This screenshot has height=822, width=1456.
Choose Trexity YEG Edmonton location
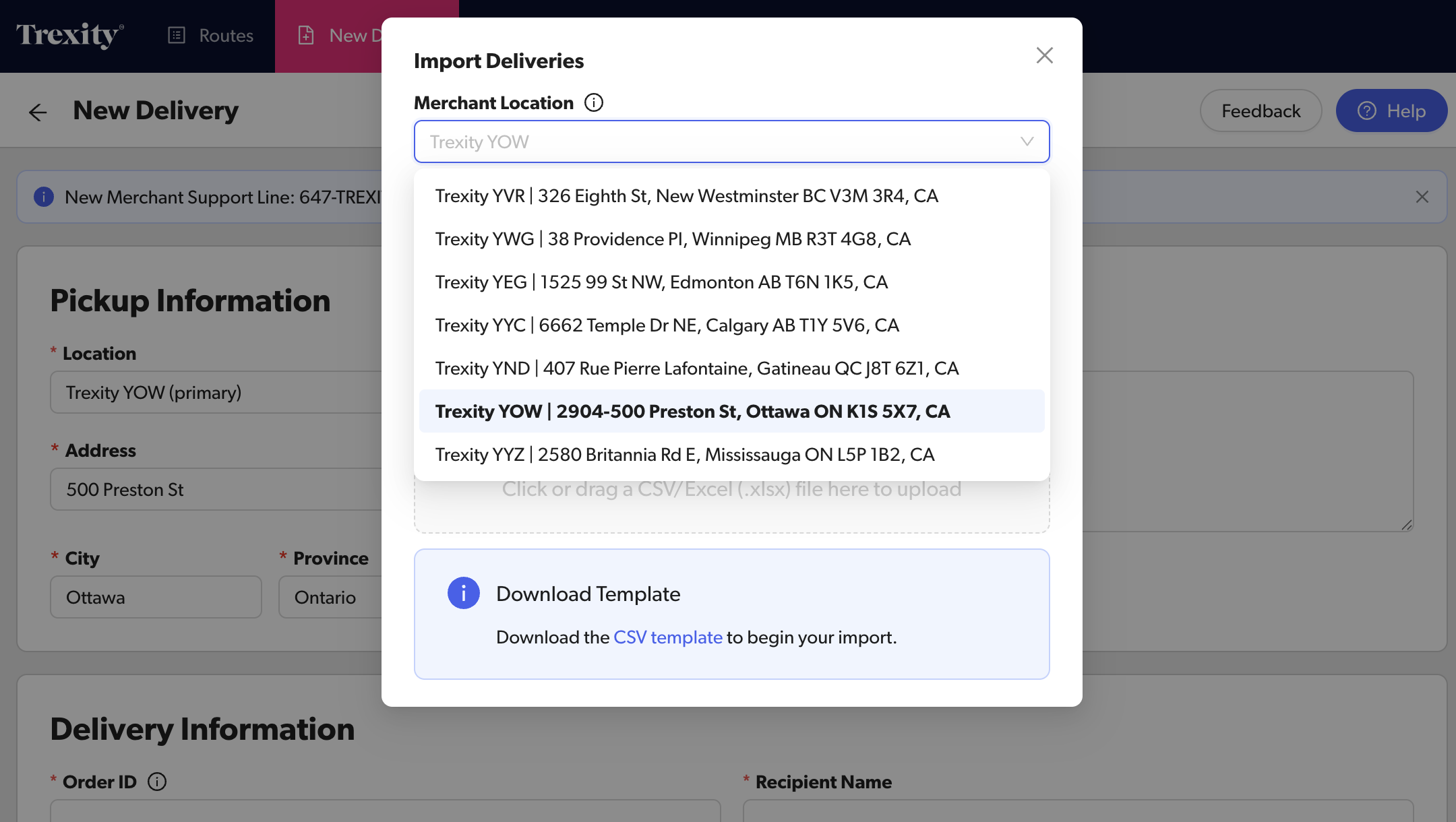(731, 282)
